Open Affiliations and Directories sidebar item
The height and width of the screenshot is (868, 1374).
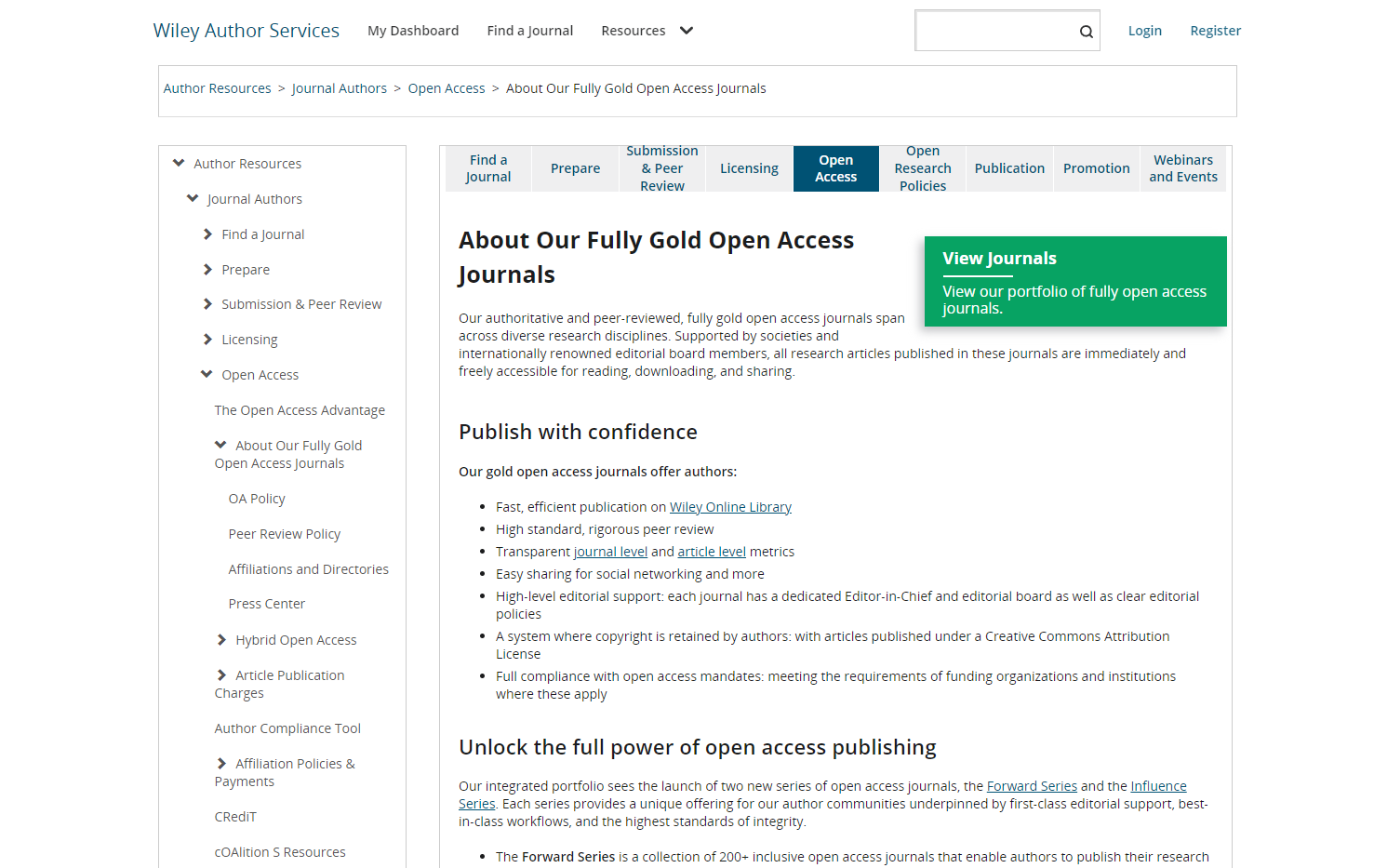tap(309, 569)
